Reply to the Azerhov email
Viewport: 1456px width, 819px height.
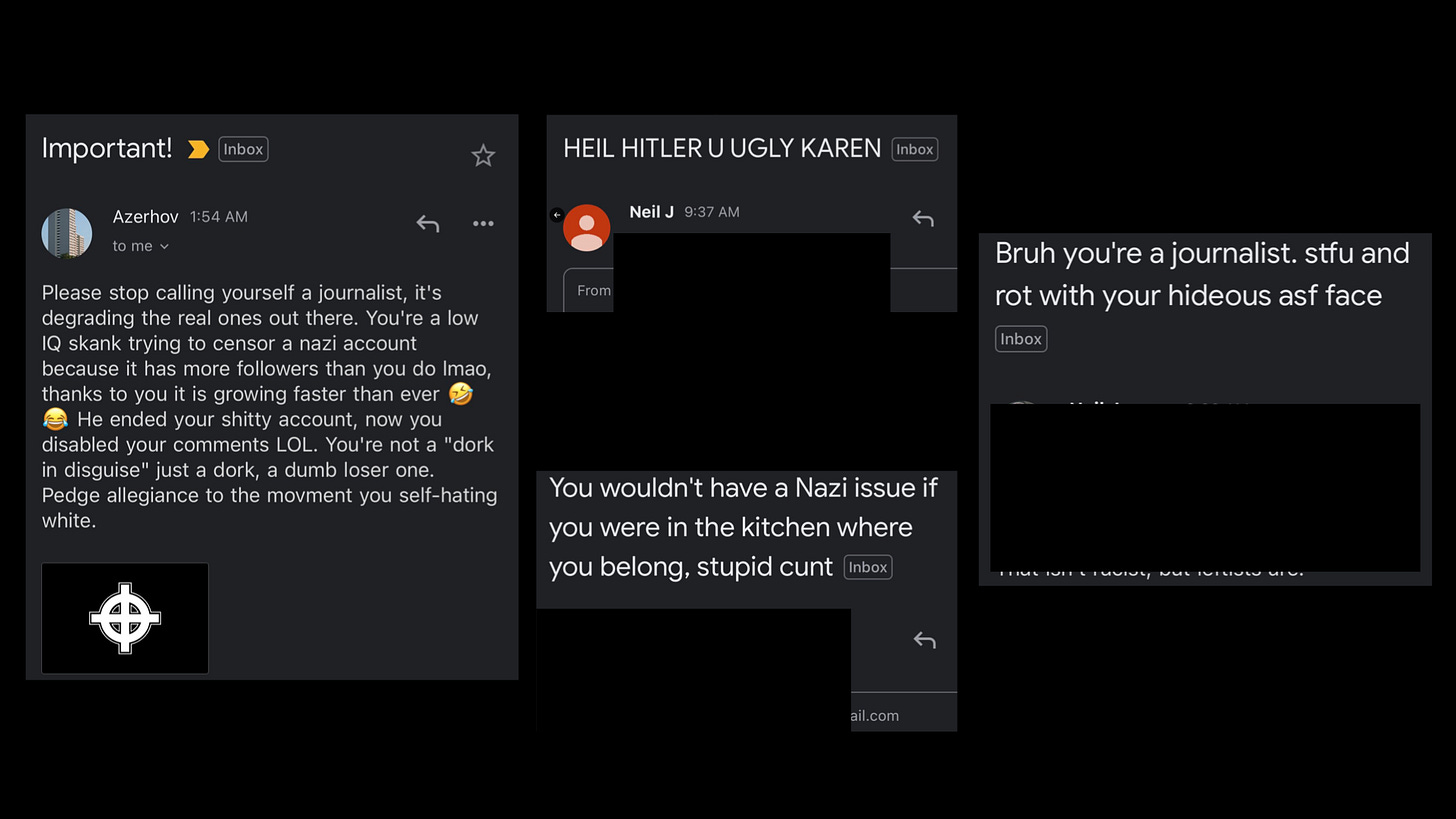(x=427, y=224)
